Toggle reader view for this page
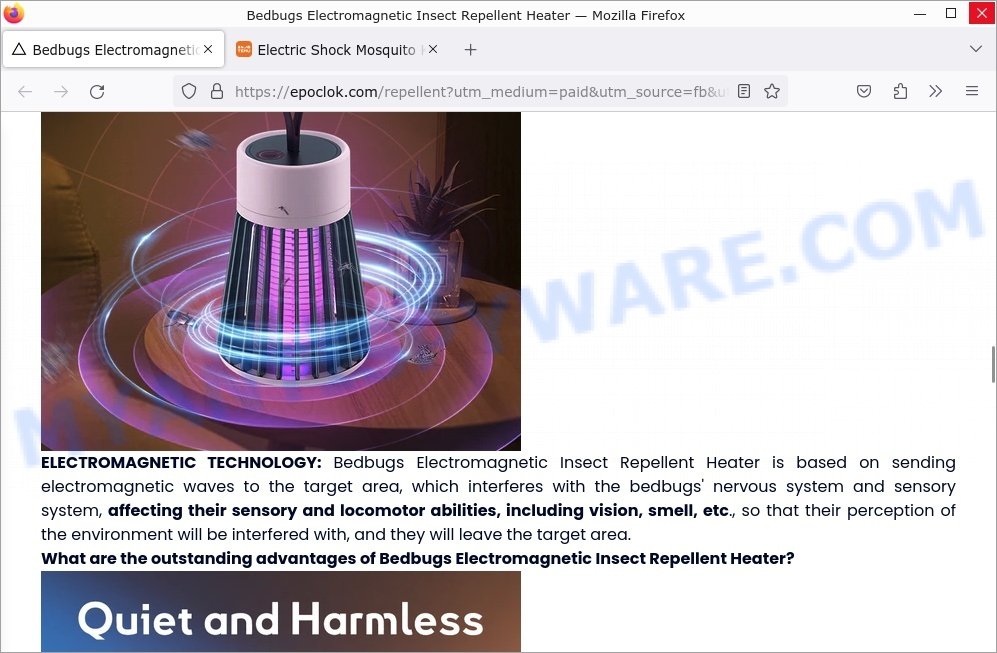The width and height of the screenshot is (997, 653). pyautogui.click(x=744, y=91)
